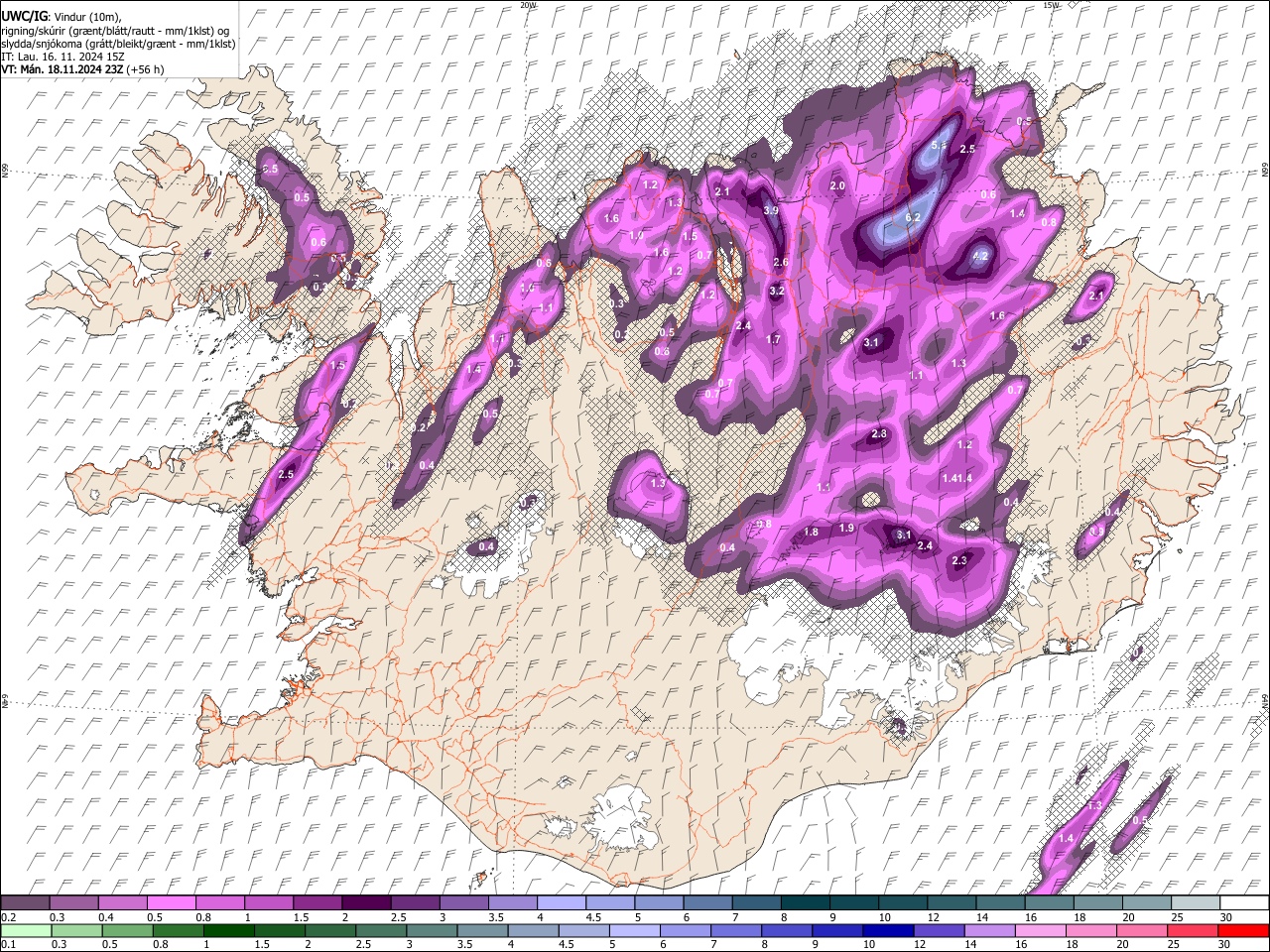Click the lavender top-row swatch between 4 and 4.5
1270x952 pixels.
point(562,902)
